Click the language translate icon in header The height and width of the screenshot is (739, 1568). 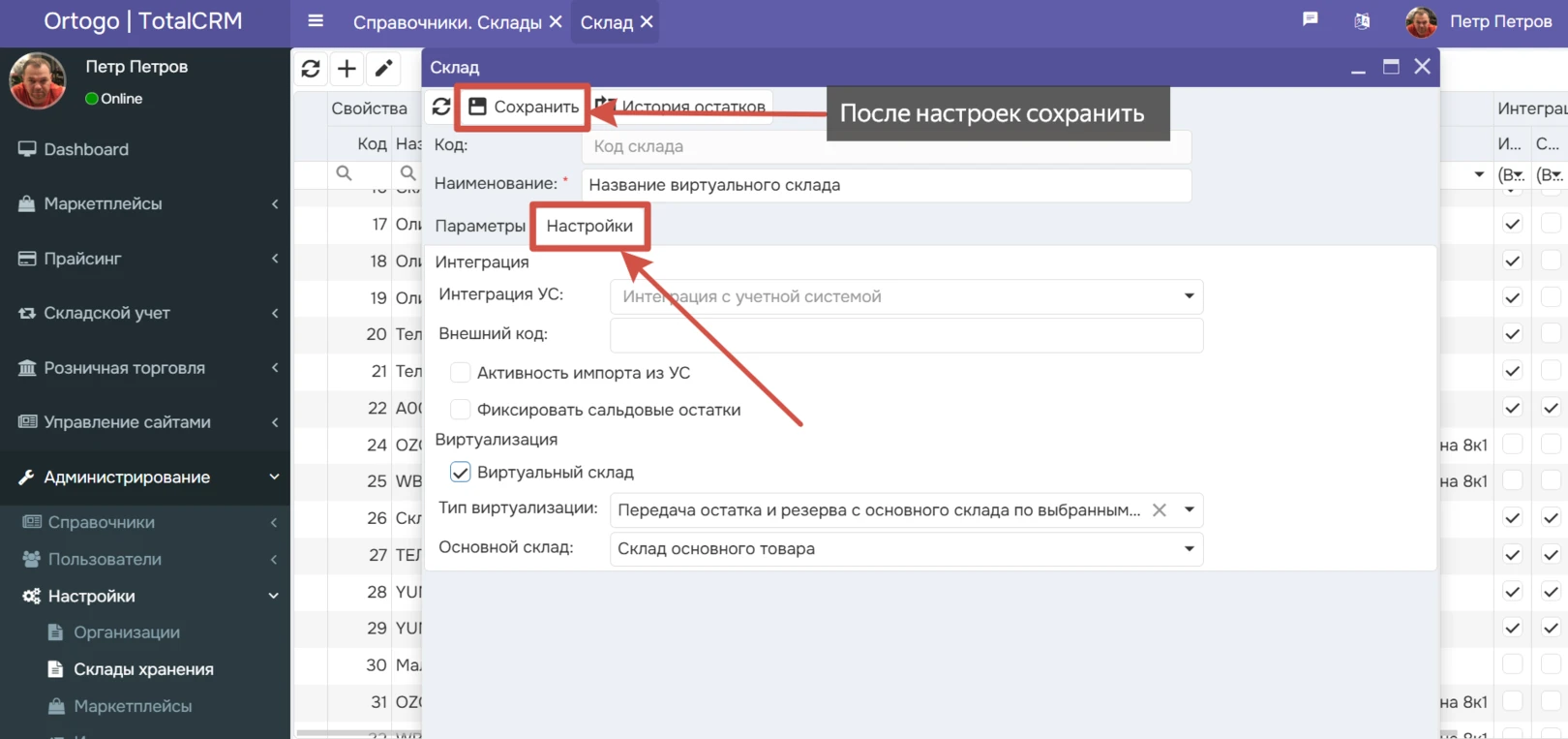tap(1362, 20)
